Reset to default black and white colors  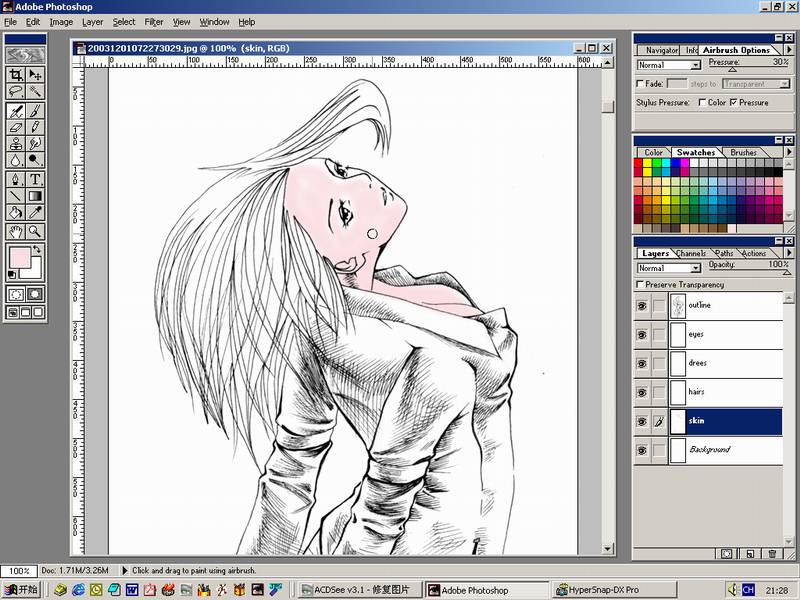click(12, 275)
